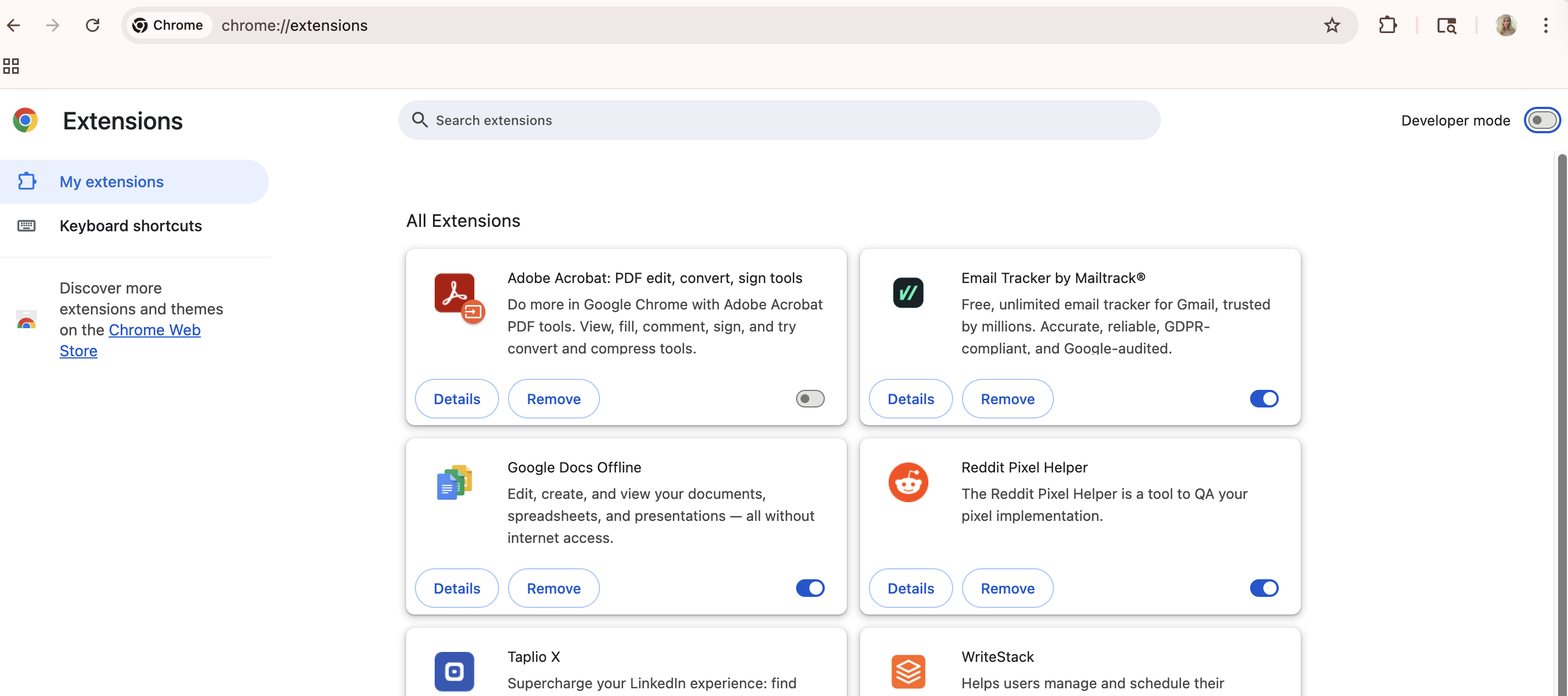Follow the Chrome Web Store link
The width and height of the screenshot is (1568, 696).
[x=154, y=330]
